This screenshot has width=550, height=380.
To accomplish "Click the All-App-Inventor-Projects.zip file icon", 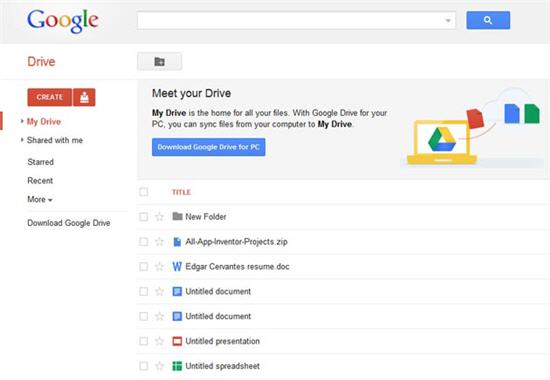I will pyautogui.click(x=177, y=242).
